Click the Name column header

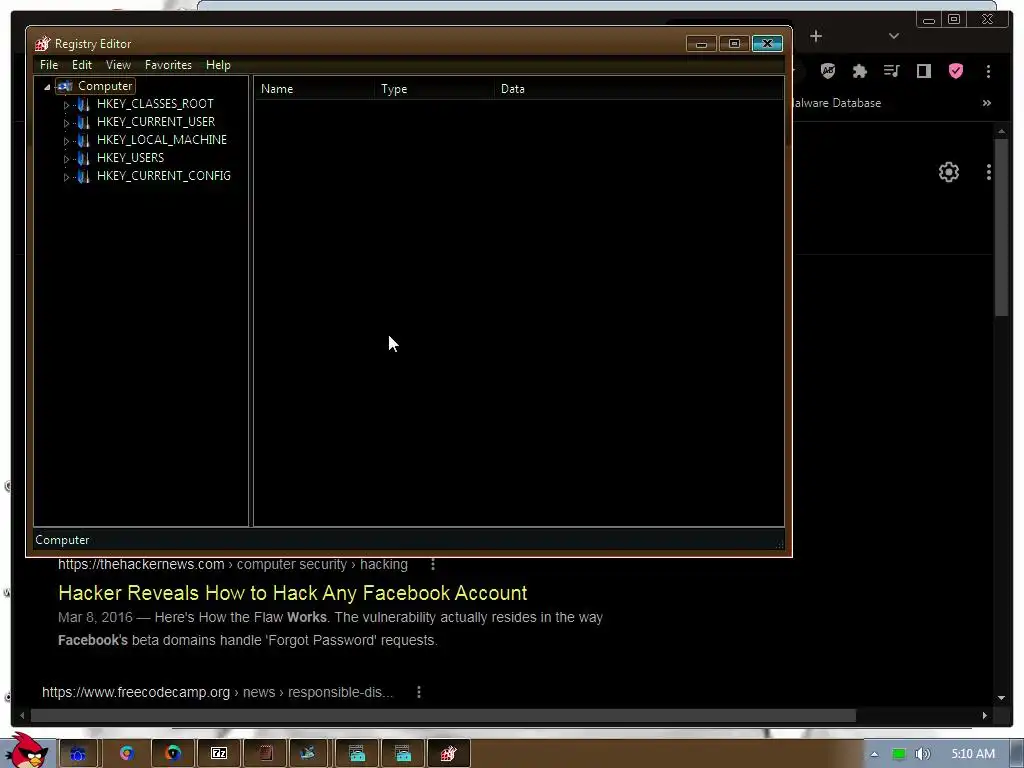click(x=314, y=89)
